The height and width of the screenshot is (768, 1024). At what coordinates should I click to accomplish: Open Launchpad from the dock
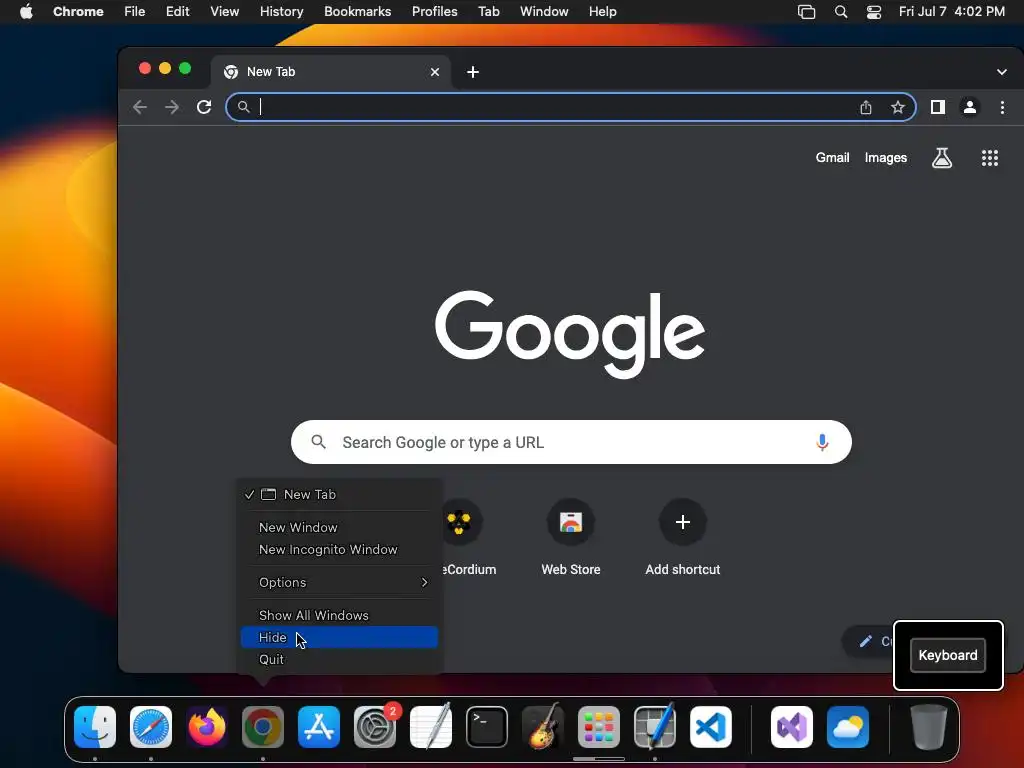599,727
